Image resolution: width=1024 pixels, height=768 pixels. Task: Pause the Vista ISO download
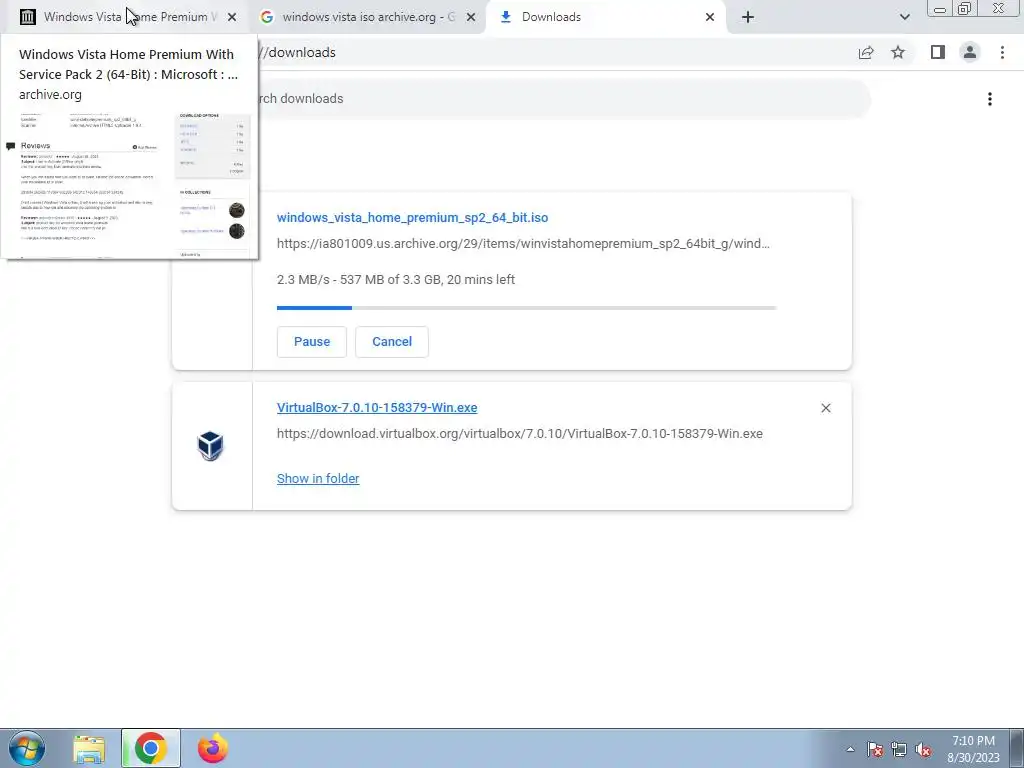(312, 342)
